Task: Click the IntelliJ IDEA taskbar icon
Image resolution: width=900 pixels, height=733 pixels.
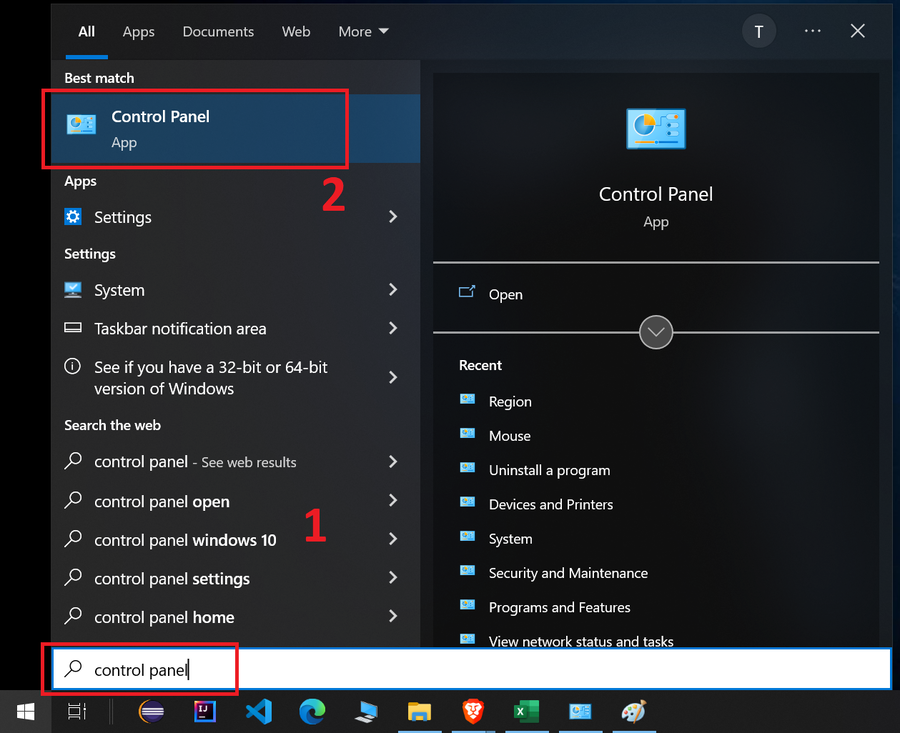Action: (x=205, y=712)
